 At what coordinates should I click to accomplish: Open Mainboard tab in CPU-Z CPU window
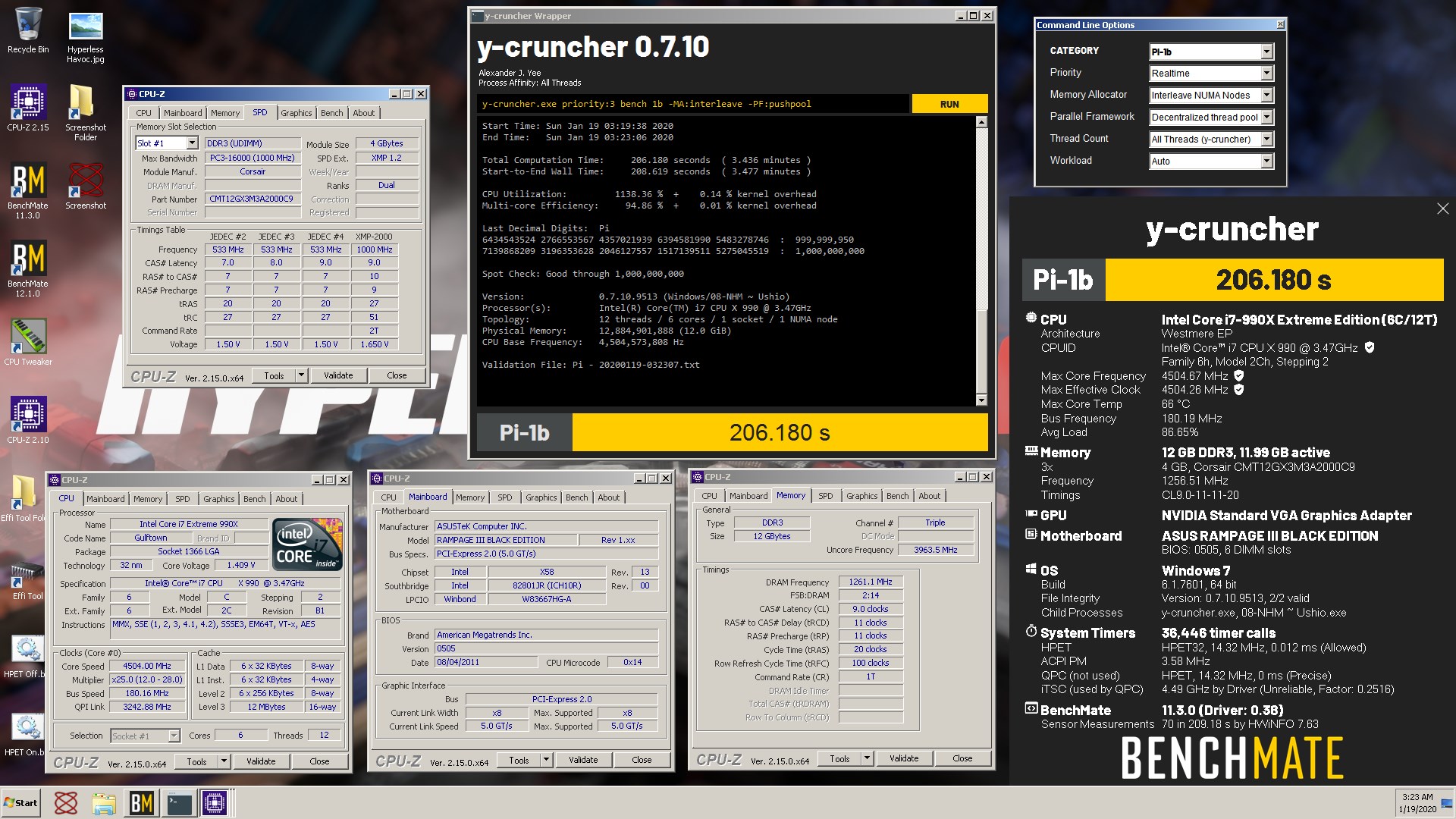tap(105, 499)
